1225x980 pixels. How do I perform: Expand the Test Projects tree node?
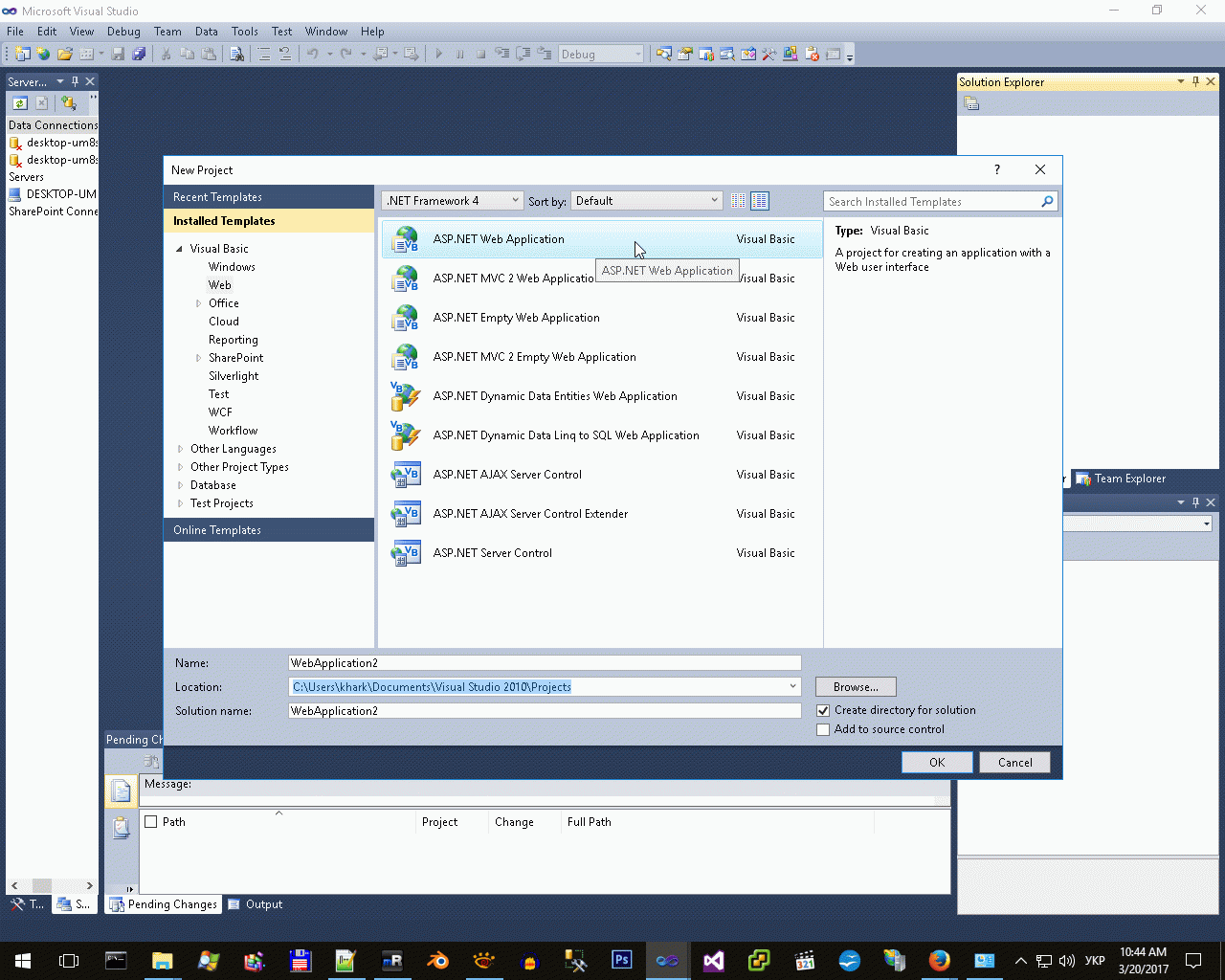click(x=180, y=503)
